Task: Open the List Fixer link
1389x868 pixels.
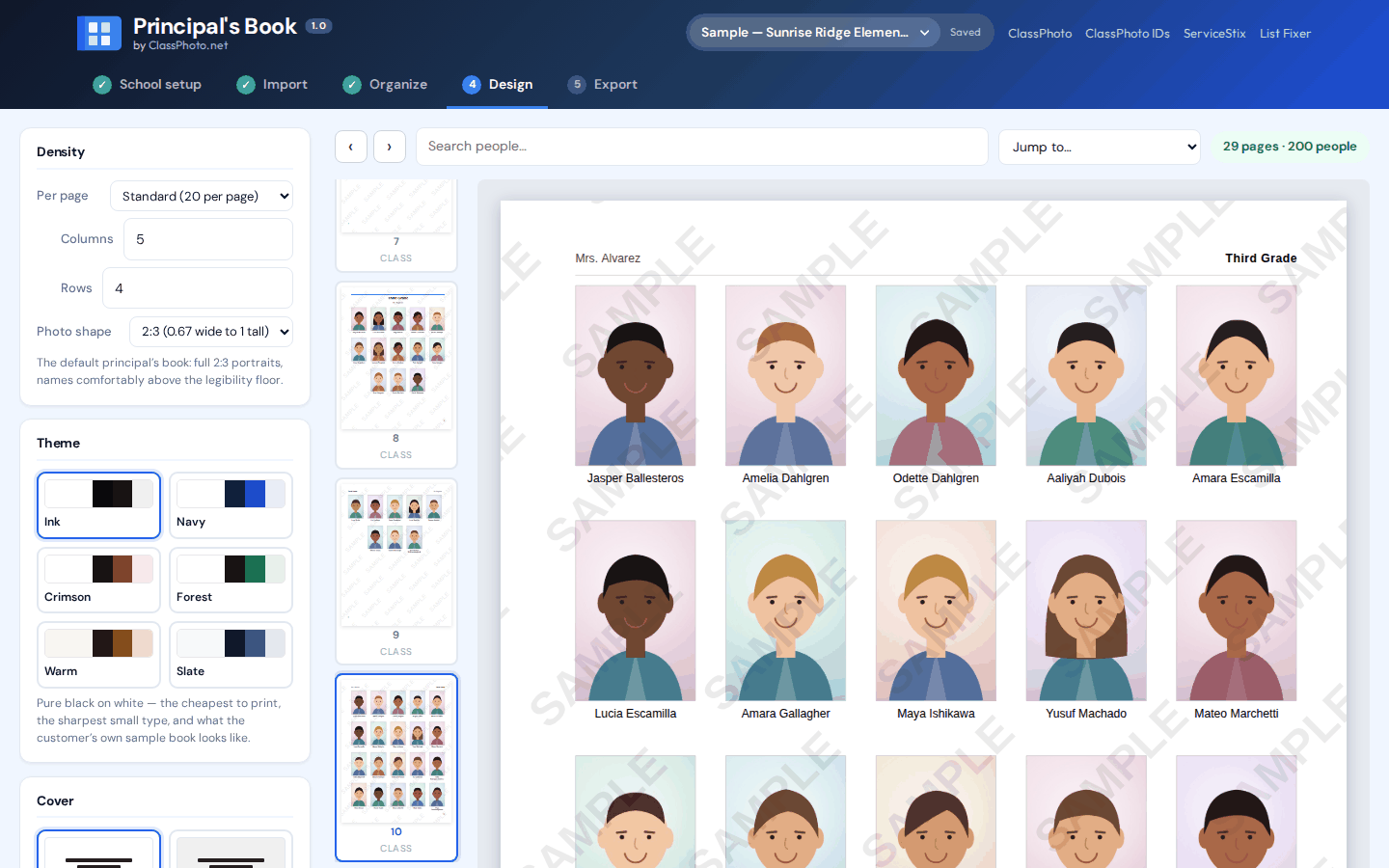Action: click(1285, 34)
